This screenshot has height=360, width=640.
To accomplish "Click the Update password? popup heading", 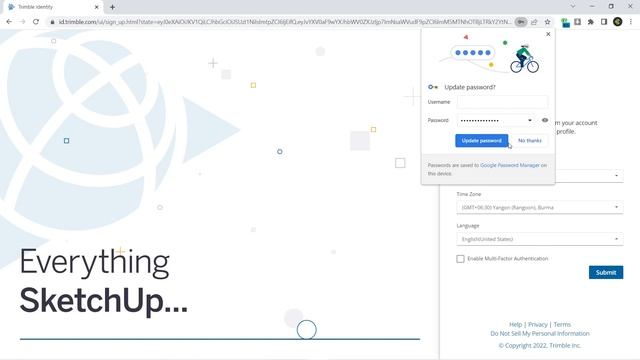I will (470, 87).
